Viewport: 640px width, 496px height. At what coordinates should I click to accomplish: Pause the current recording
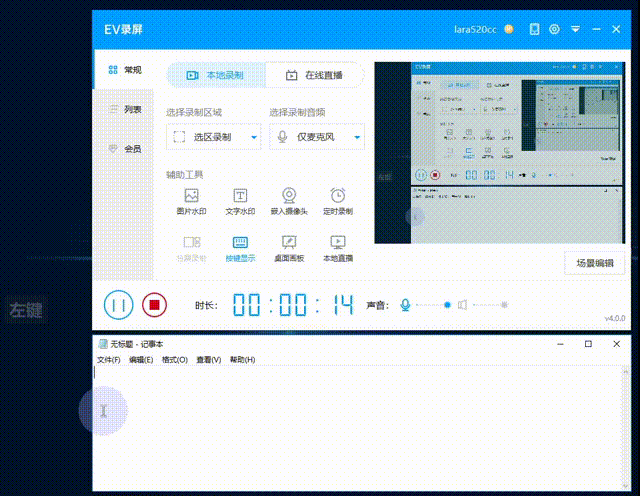[x=118, y=305]
